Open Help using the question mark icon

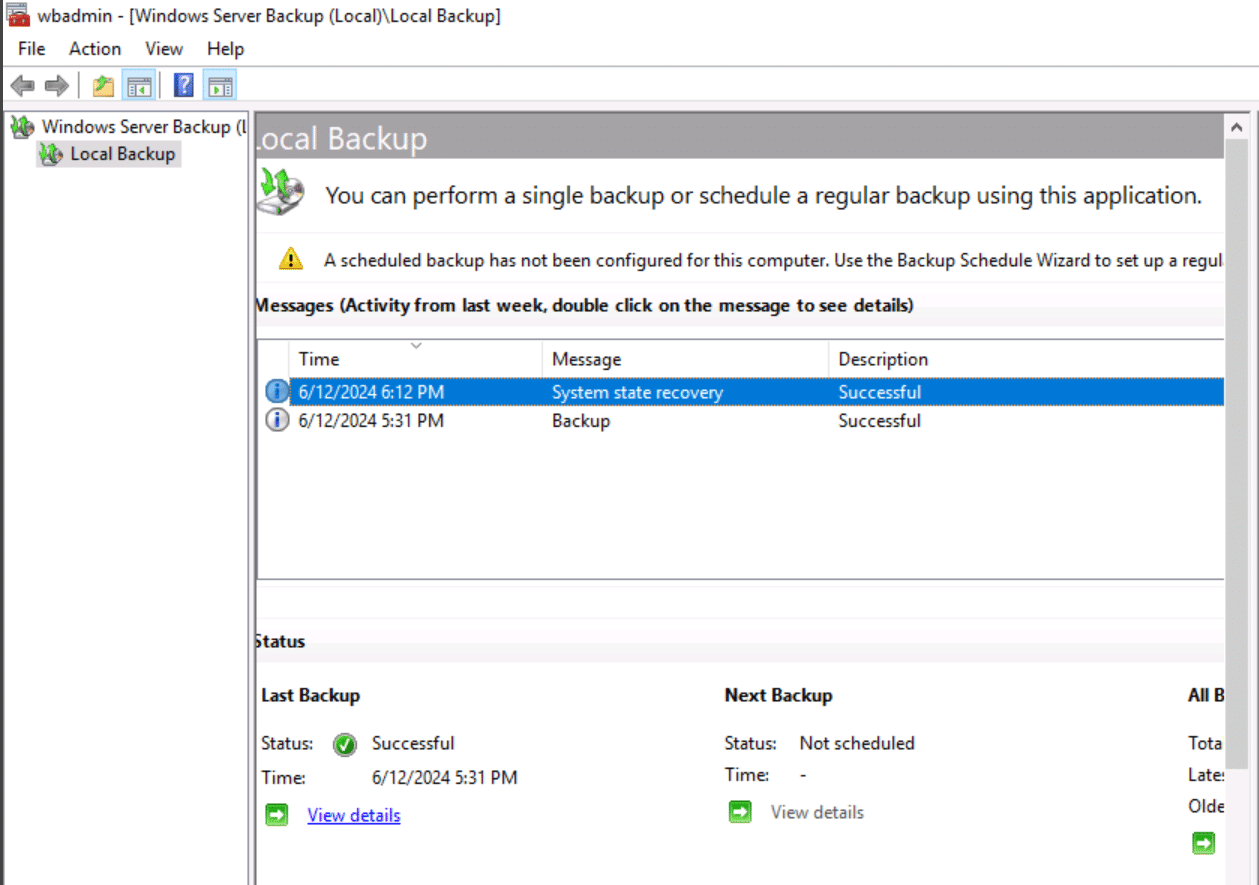click(184, 86)
